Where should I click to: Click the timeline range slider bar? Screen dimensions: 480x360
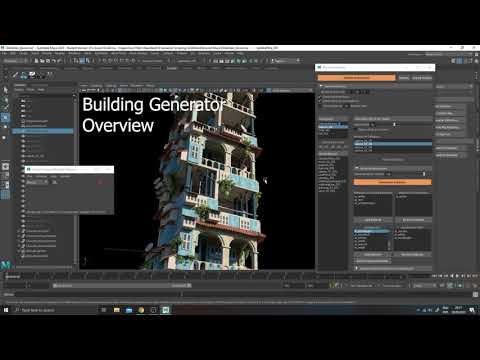(x=122, y=286)
